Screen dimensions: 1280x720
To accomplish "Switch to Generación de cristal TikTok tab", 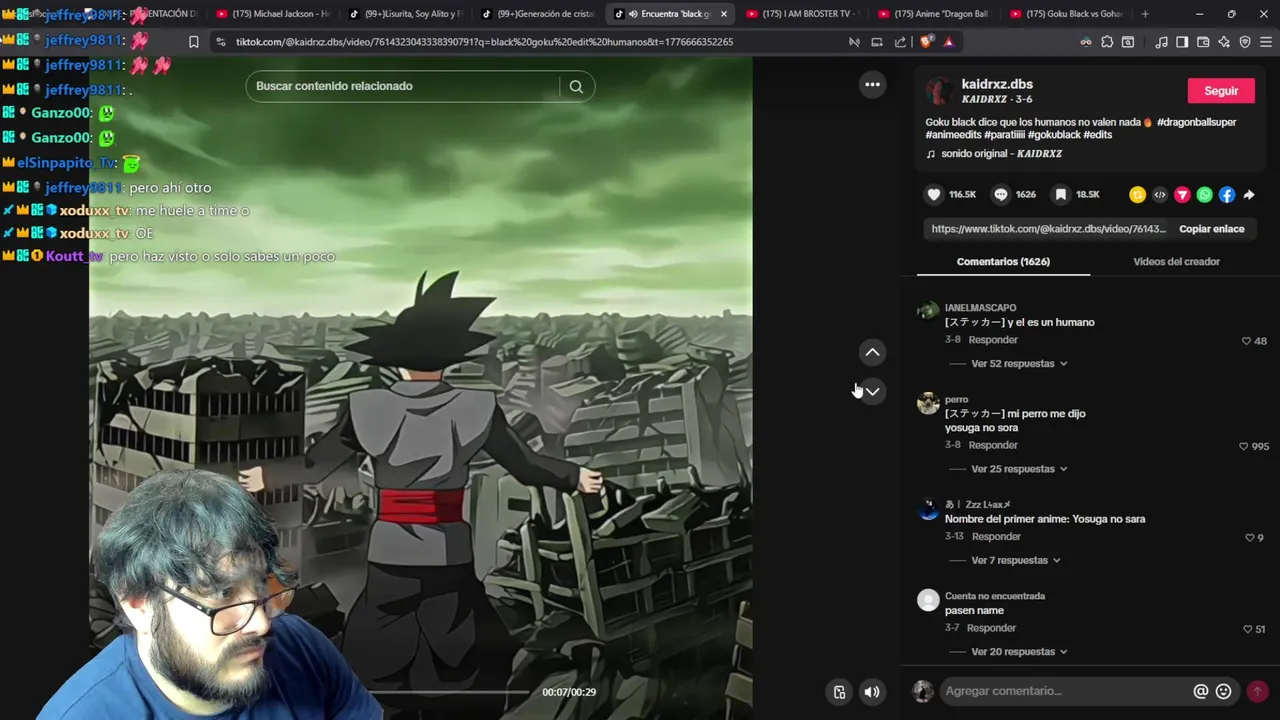I will click(x=538, y=14).
